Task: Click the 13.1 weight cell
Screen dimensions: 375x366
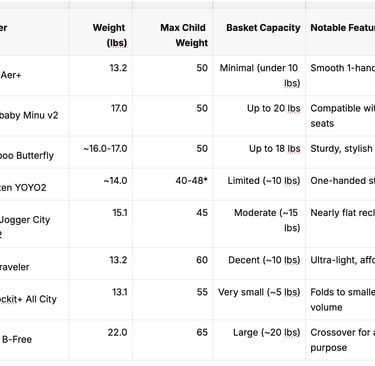Action: point(101,300)
